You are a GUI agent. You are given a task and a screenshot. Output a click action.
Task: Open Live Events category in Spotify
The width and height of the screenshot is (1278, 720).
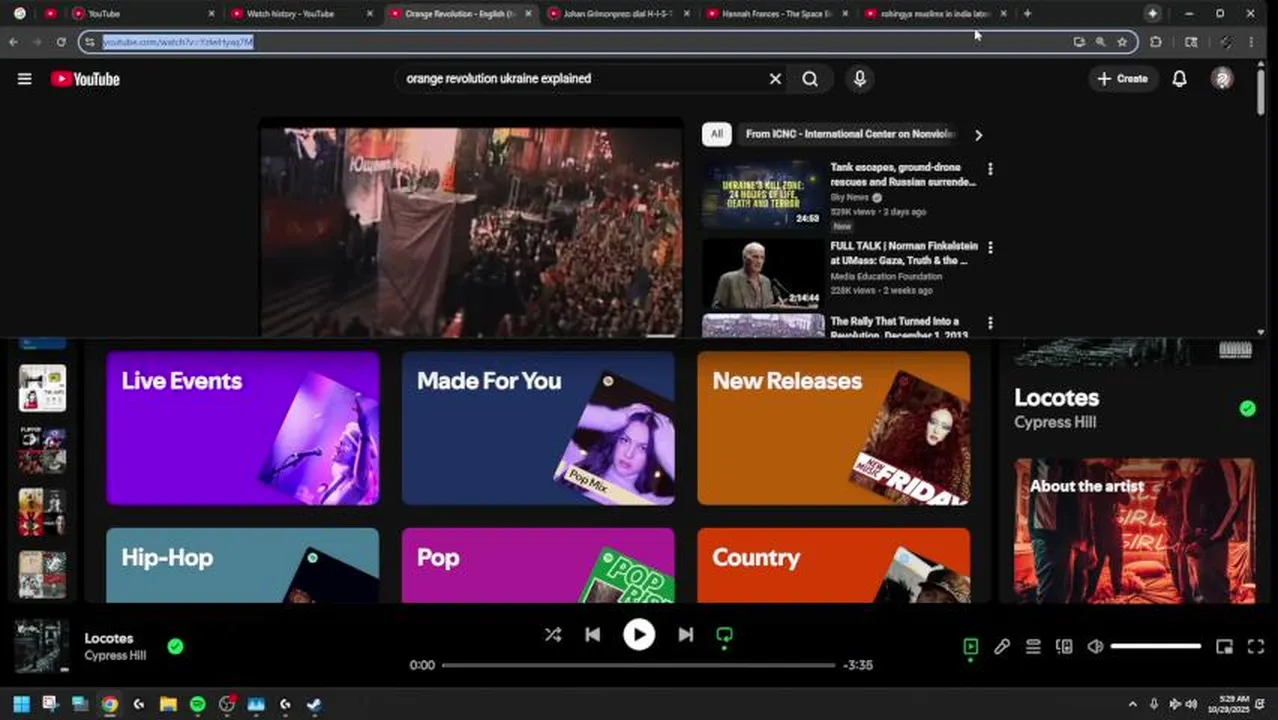click(243, 428)
